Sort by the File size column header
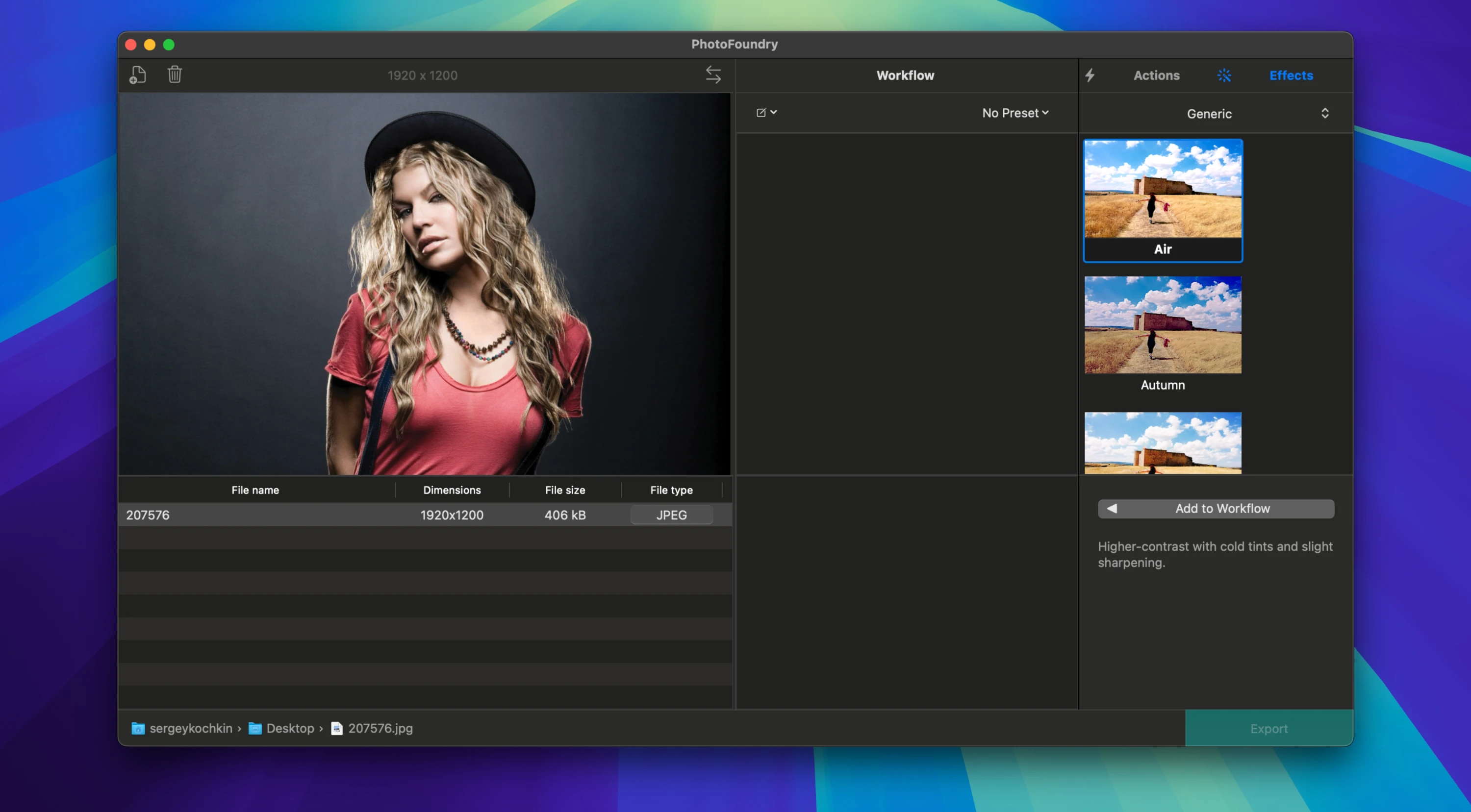 [x=565, y=490]
